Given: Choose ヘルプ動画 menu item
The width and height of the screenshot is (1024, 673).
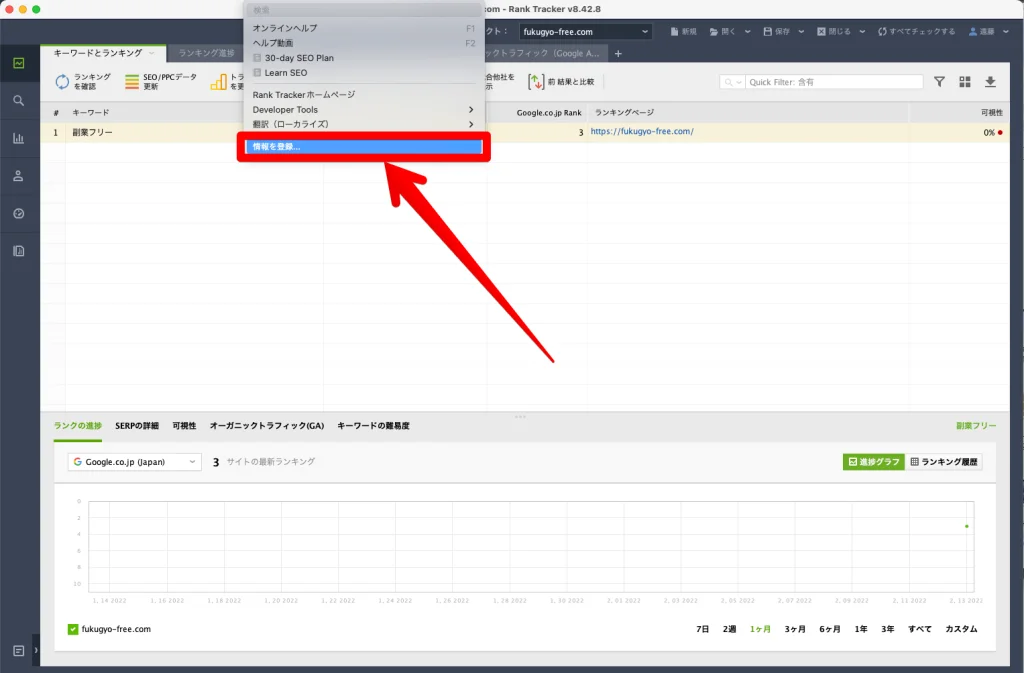Looking at the screenshot, I should pos(363,43).
